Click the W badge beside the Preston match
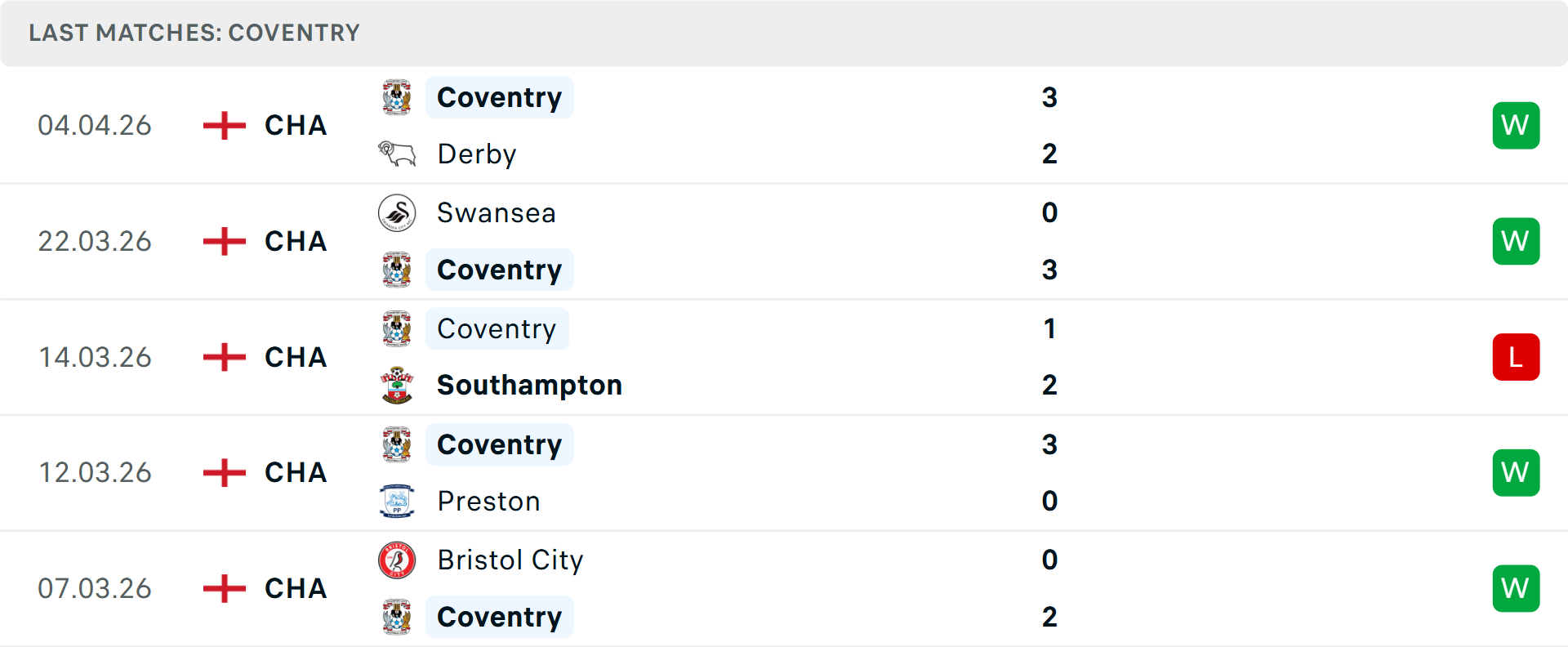Image resolution: width=1568 pixels, height=647 pixels. point(1516,472)
